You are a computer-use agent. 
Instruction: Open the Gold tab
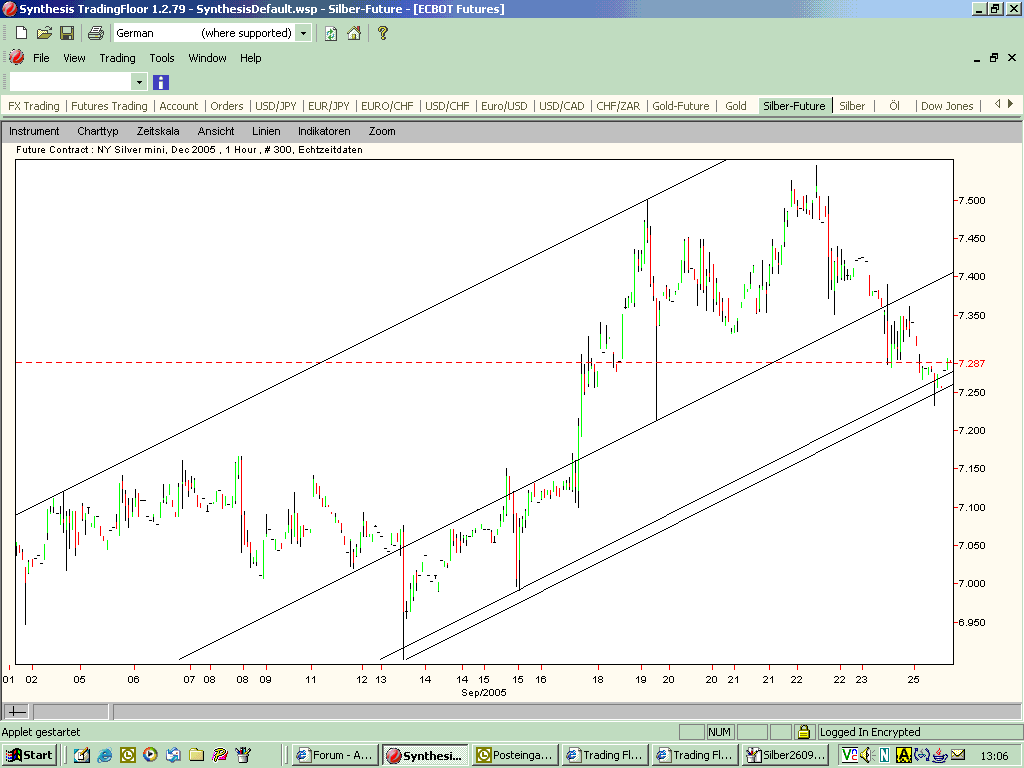(735, 106)
